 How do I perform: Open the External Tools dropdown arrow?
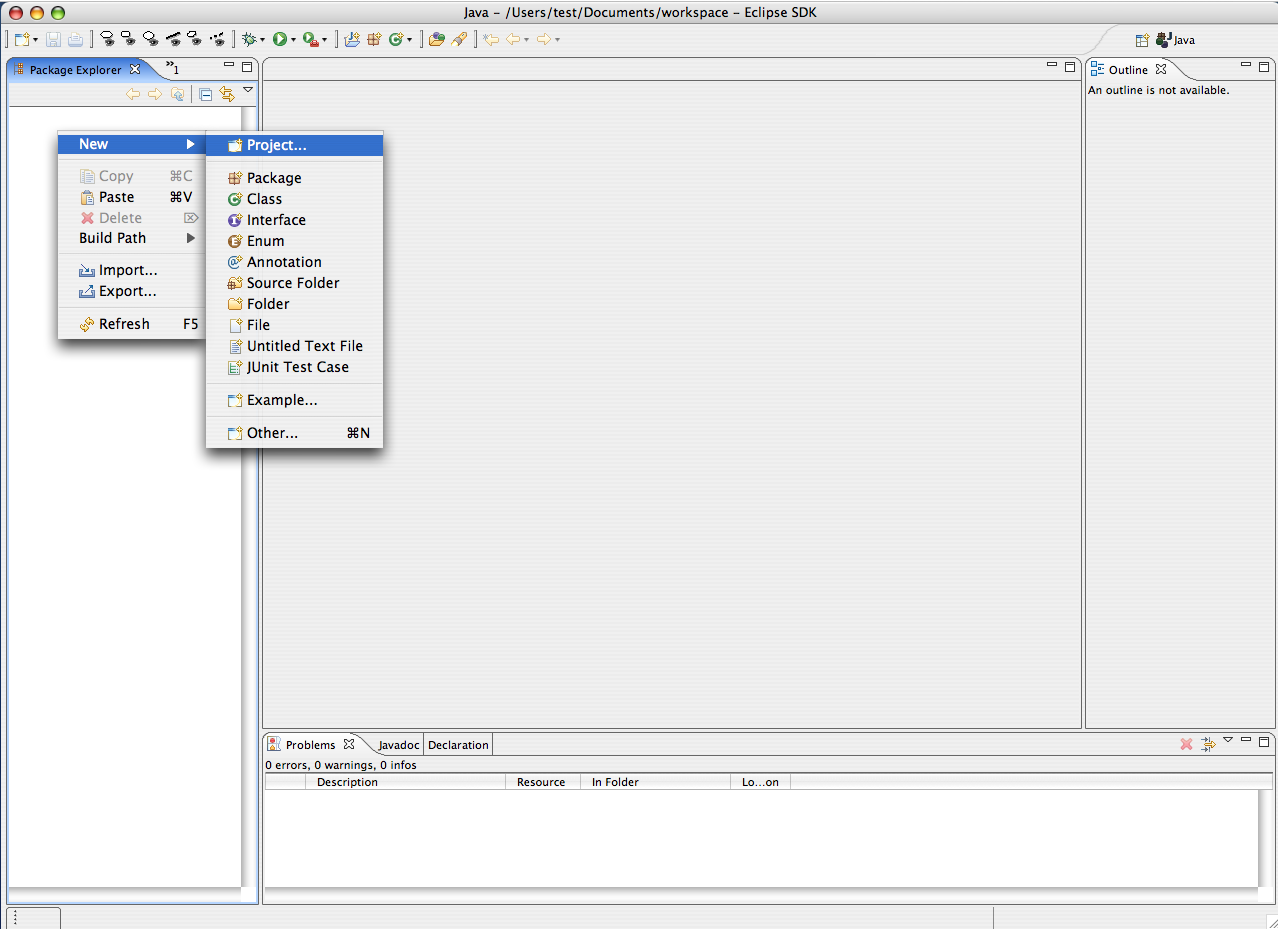click(x=324, y=40)
